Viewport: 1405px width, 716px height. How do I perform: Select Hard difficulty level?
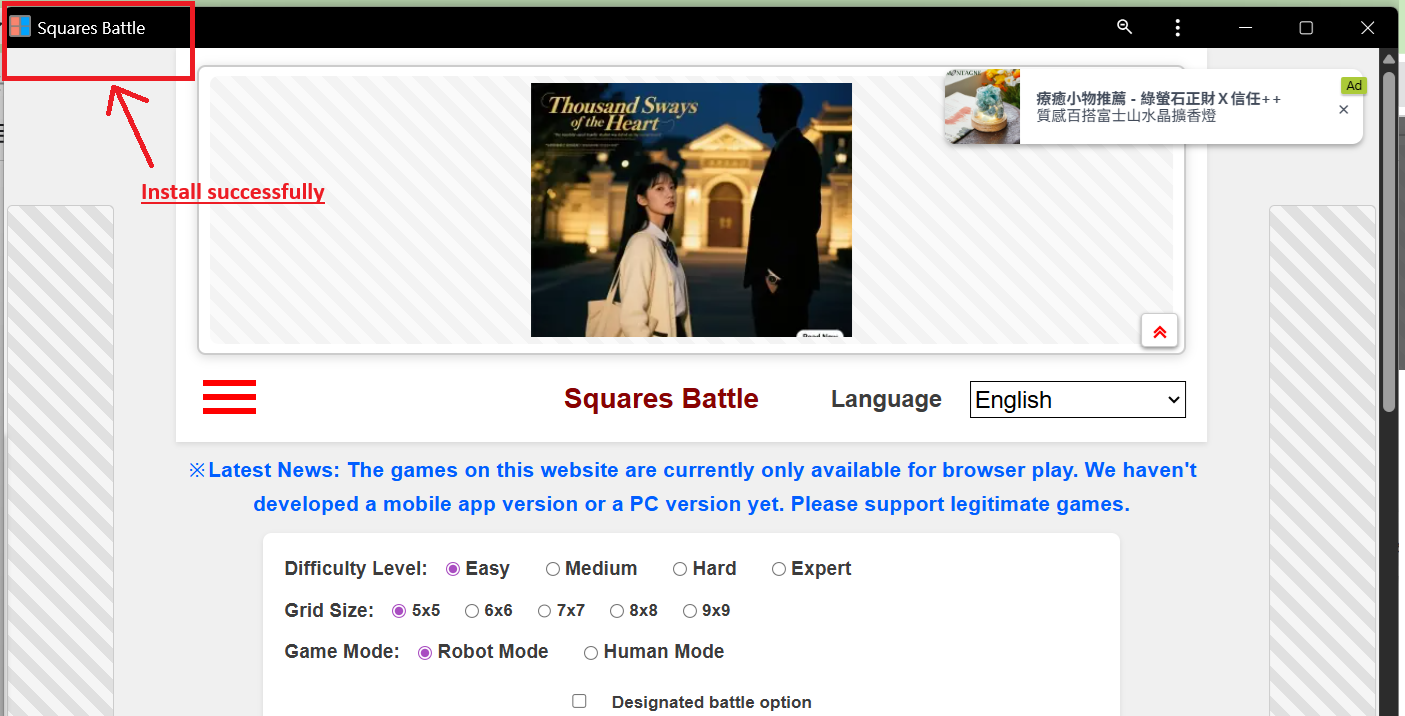click(x=680, y=568)
